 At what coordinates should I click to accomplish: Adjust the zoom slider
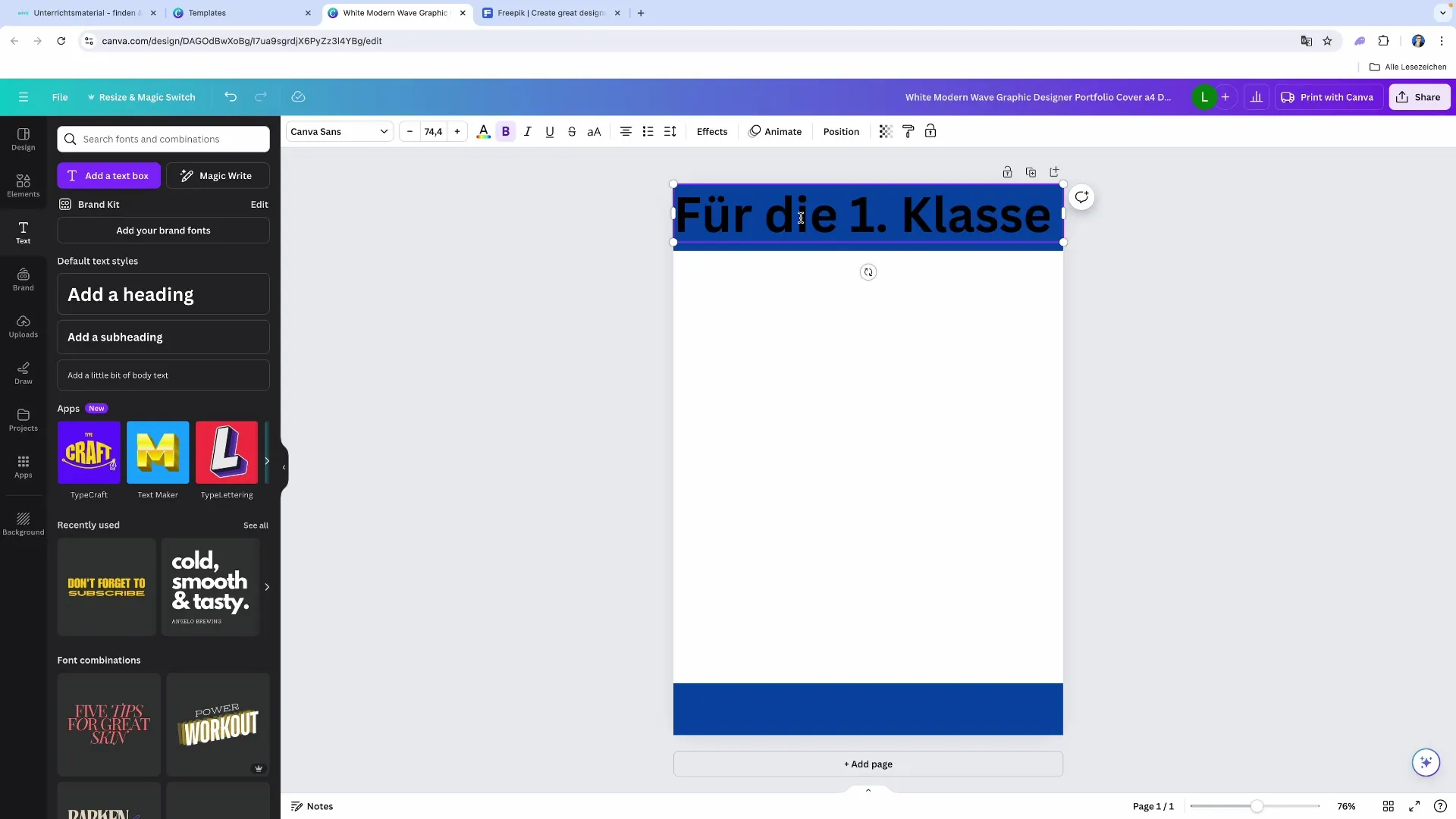pos(1255,806)
